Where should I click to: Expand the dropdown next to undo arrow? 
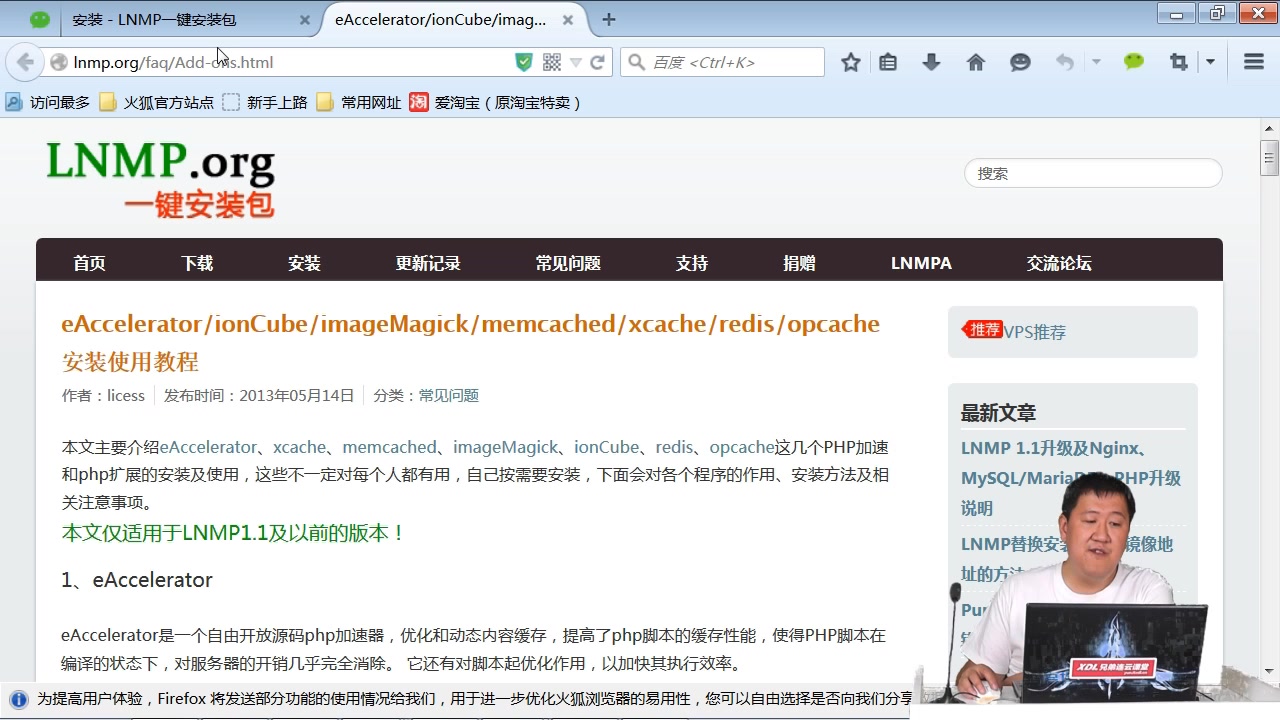pyautogui.click(x=1096, y=62)
